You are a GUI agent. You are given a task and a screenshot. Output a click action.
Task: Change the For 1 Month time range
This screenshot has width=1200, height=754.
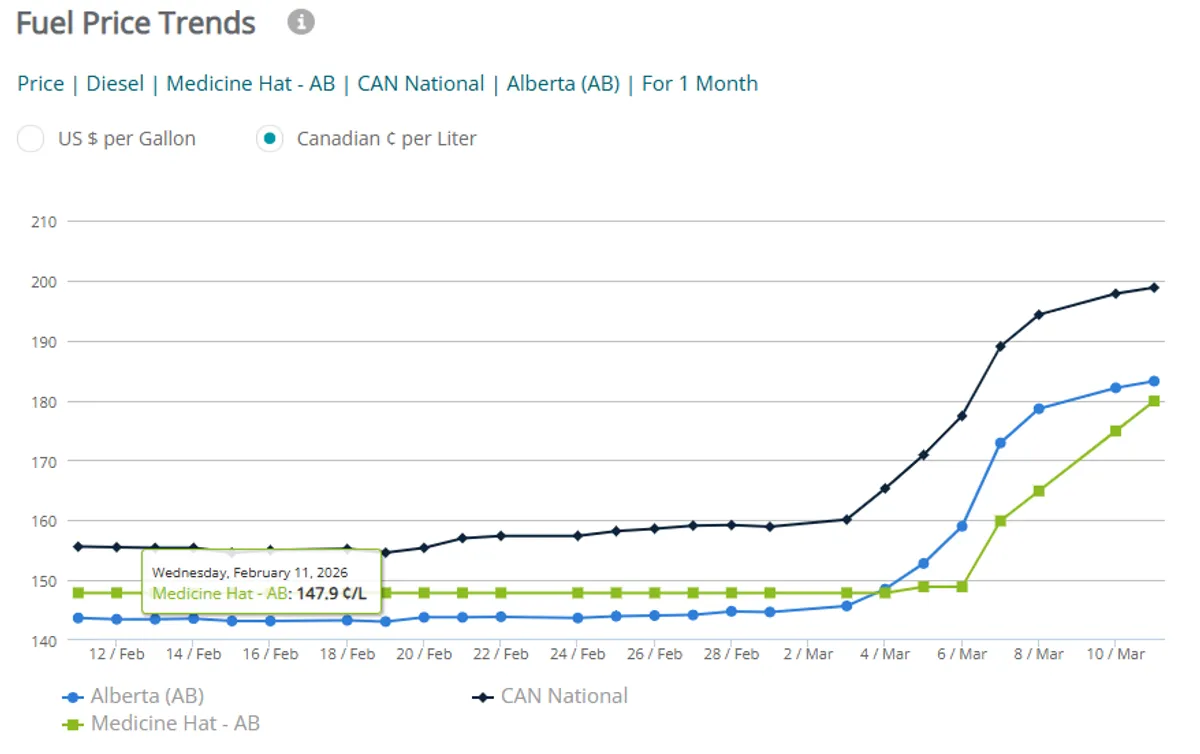(x=699, y=84)
